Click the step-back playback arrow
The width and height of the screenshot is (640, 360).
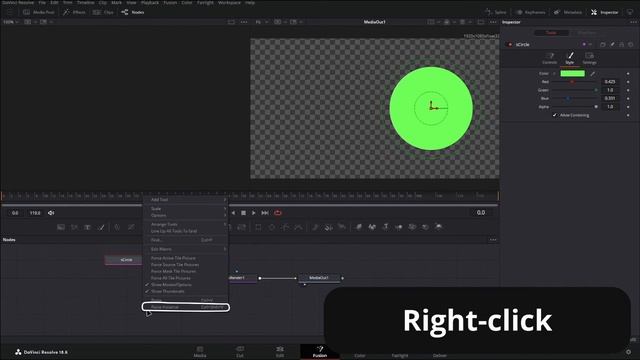[x=233, y=213]
